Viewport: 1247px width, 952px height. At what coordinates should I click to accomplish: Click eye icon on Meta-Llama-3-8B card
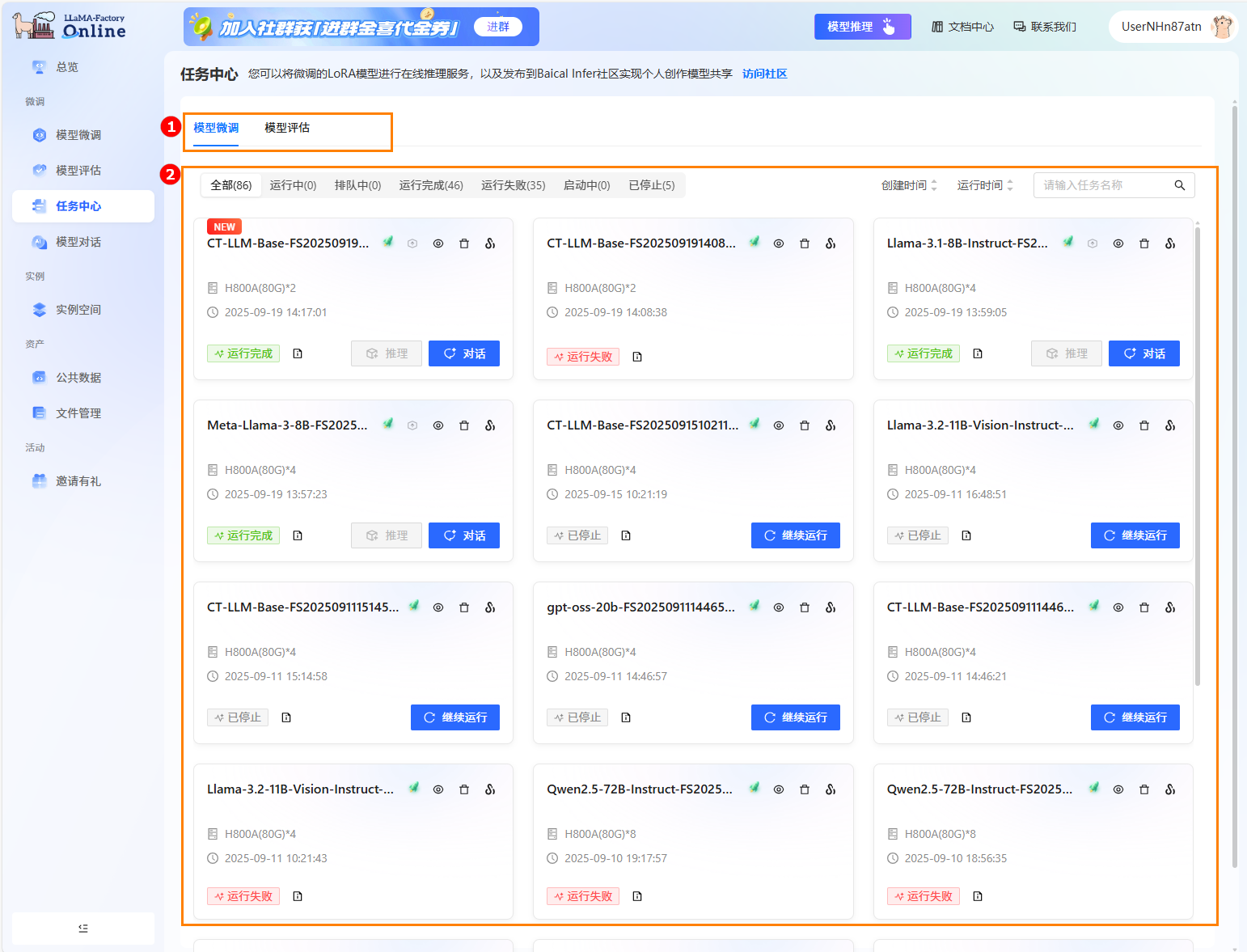(438, 425)
